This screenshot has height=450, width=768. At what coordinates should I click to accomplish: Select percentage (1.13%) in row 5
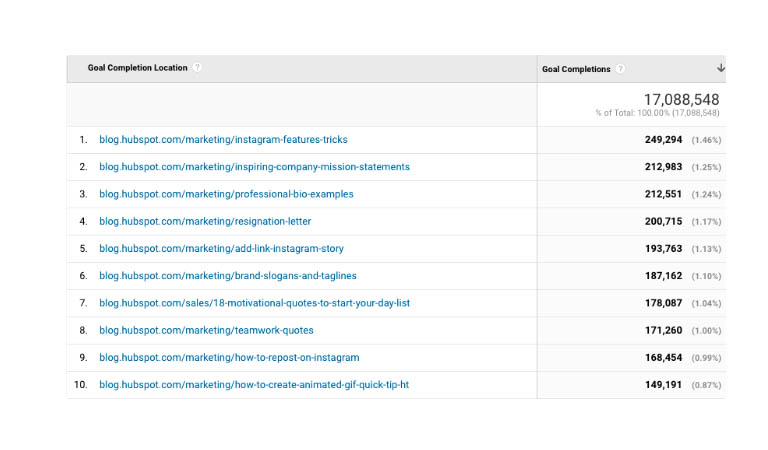point(706,249)
